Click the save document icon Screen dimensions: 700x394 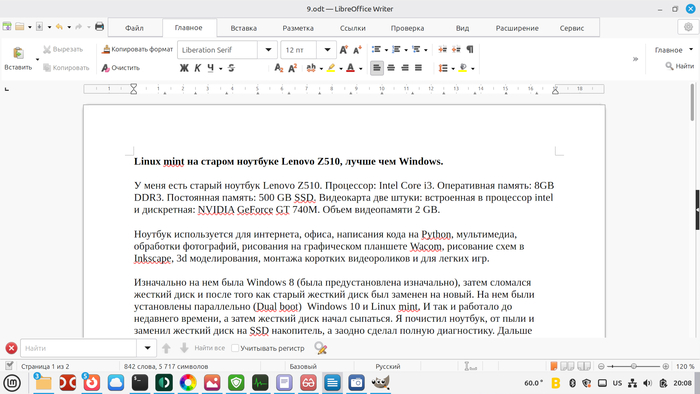39,27
